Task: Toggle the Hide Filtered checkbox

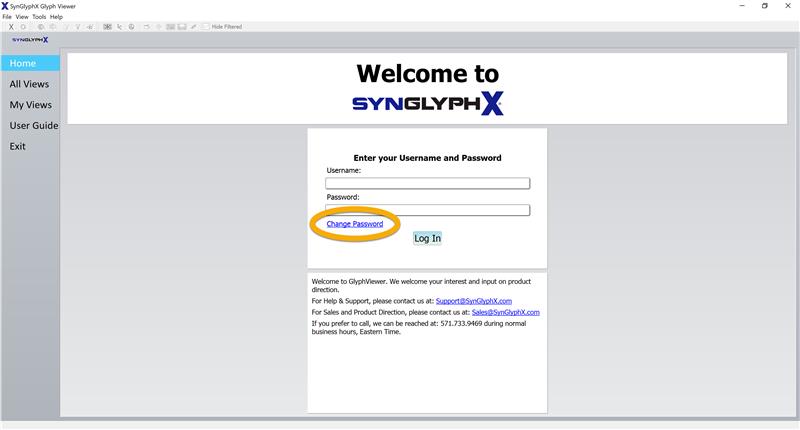Action: pos(206,27)
